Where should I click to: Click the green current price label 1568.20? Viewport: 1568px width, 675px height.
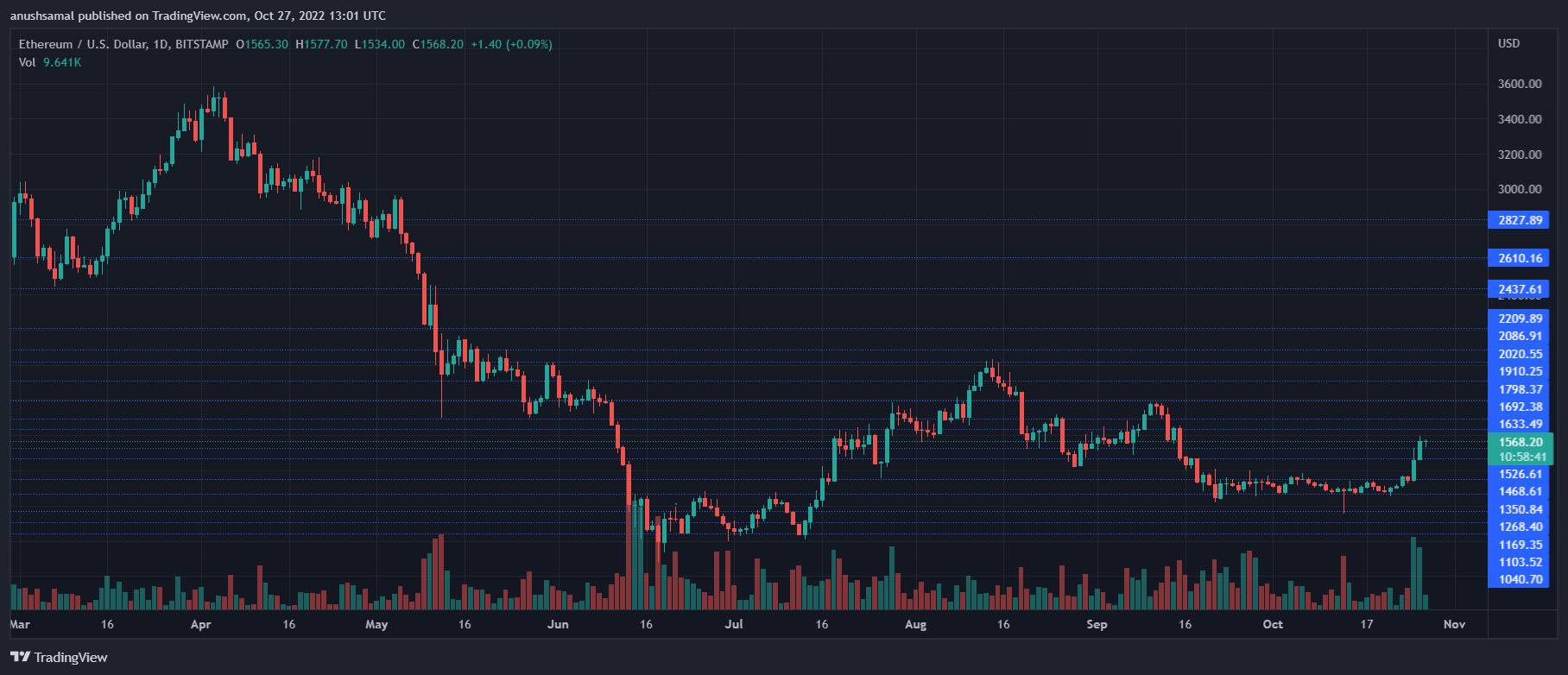tap(1520, 442)
